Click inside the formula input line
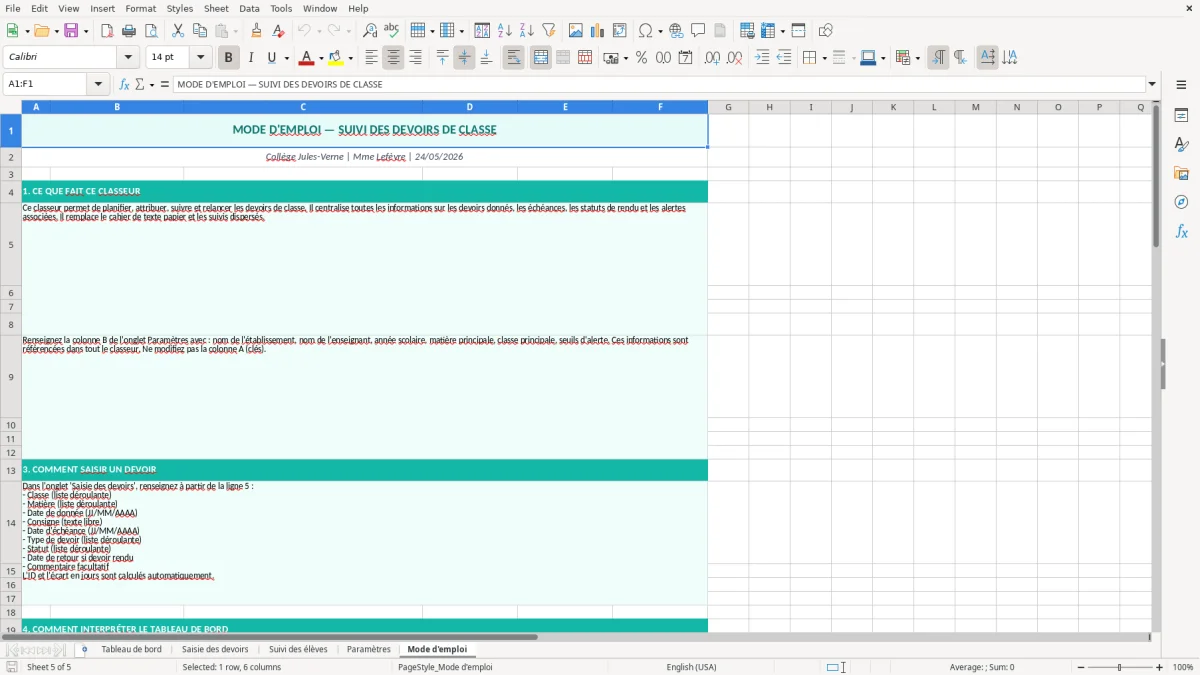This screenshot has width=1200, height=675. point(658,84)
